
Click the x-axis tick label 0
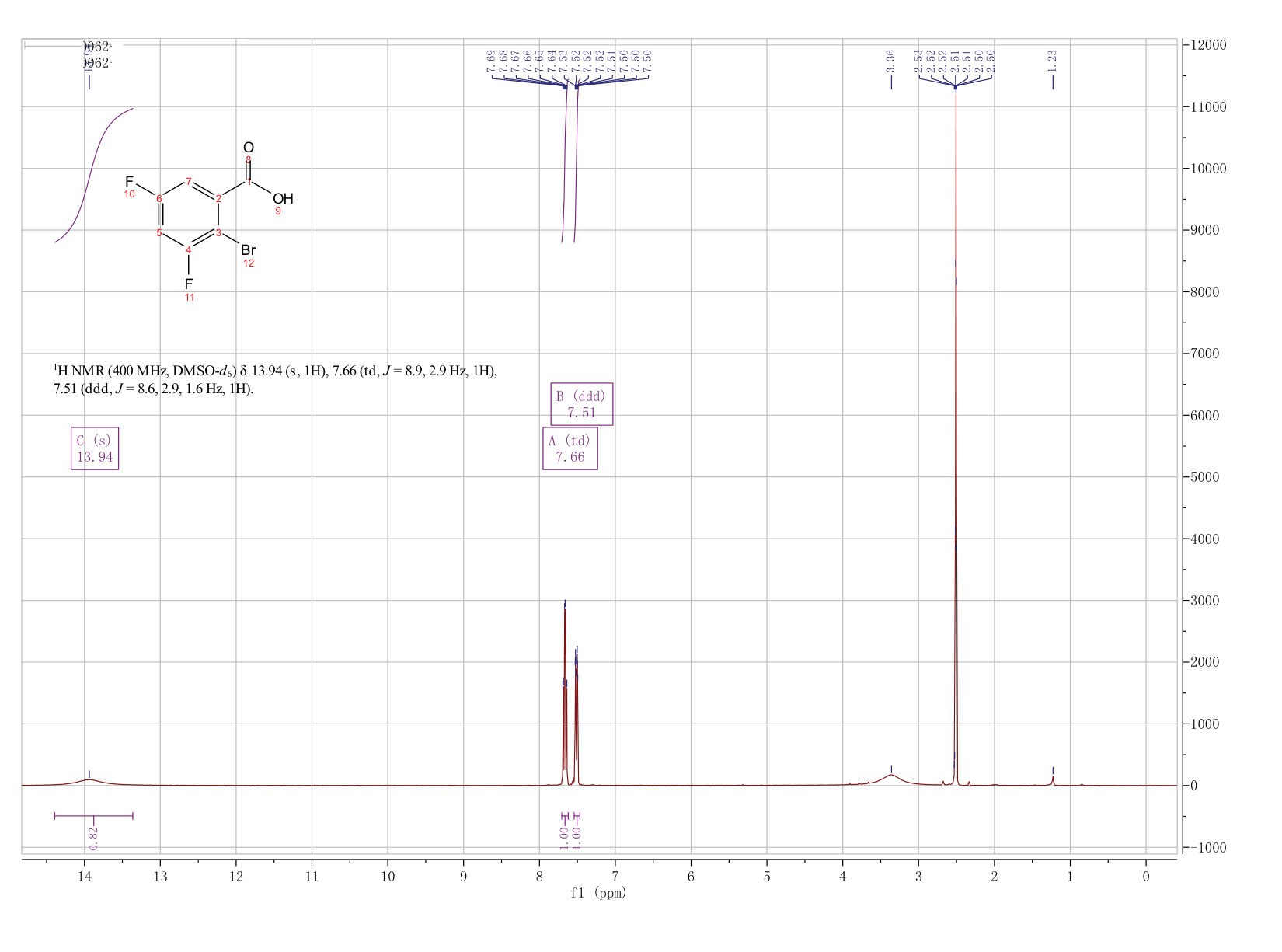click(1146, 877)
